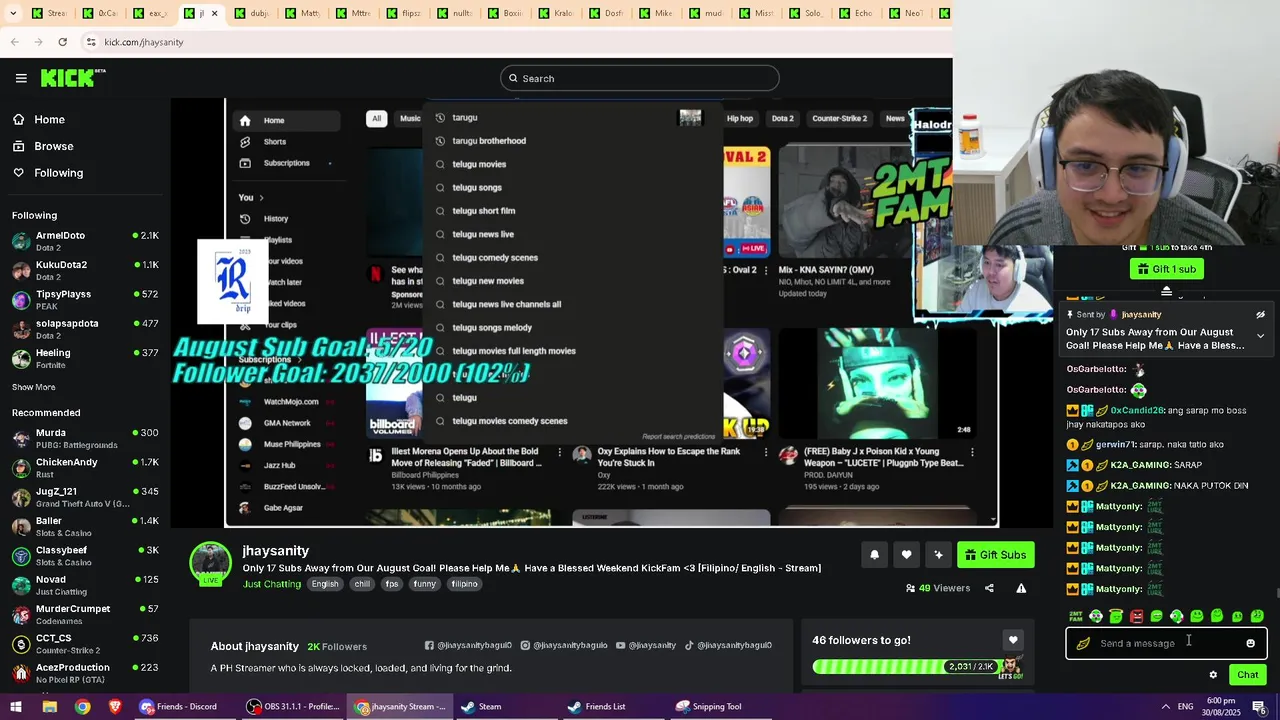The image size is (1280, 720).
Task: Hide the pinned chat message
Action: coord(1260,314)
